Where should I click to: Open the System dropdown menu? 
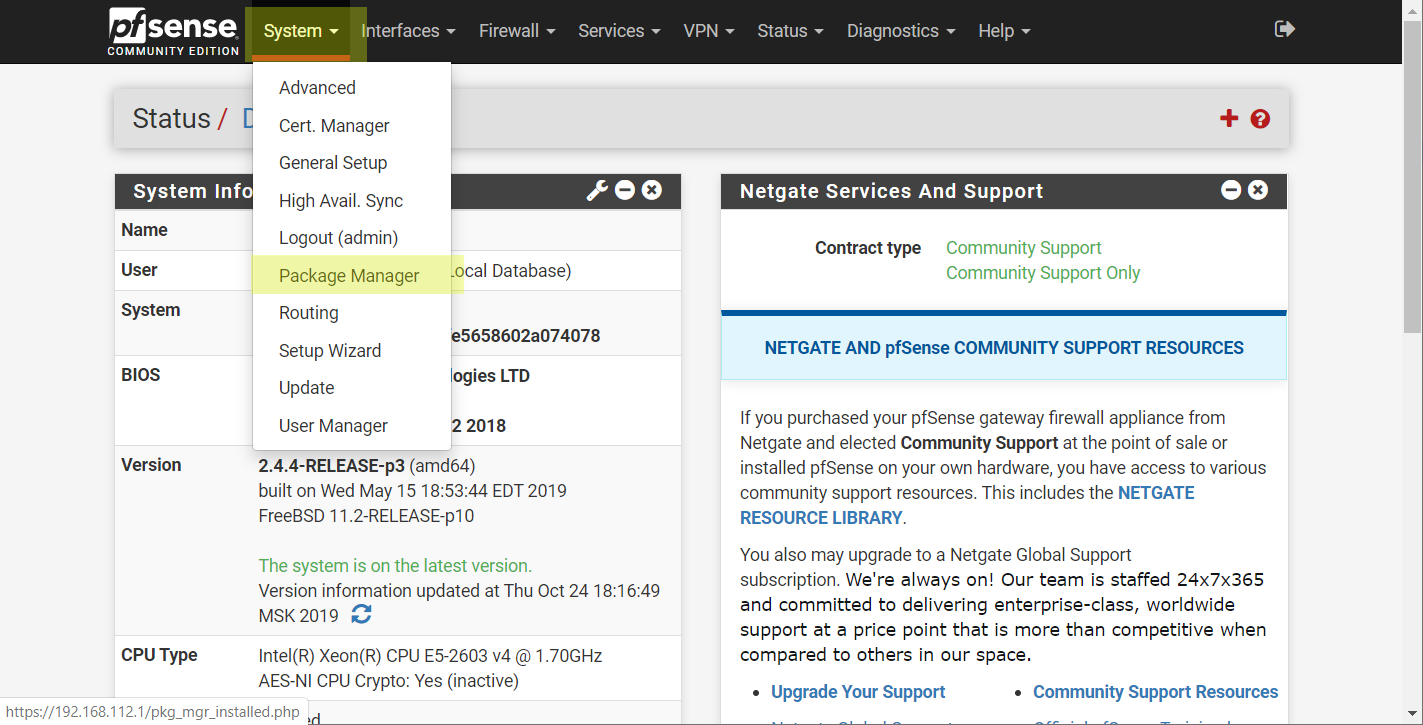[x=301, y=31]
